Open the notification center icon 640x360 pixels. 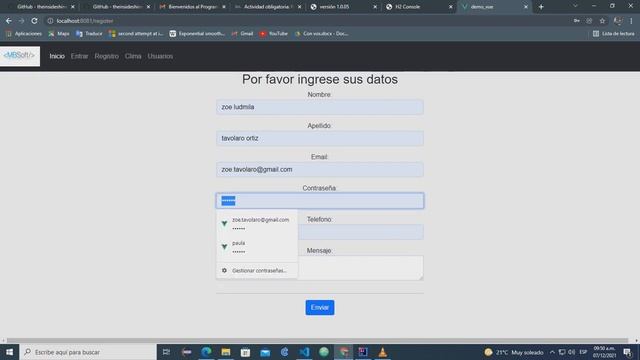[627, 352]
